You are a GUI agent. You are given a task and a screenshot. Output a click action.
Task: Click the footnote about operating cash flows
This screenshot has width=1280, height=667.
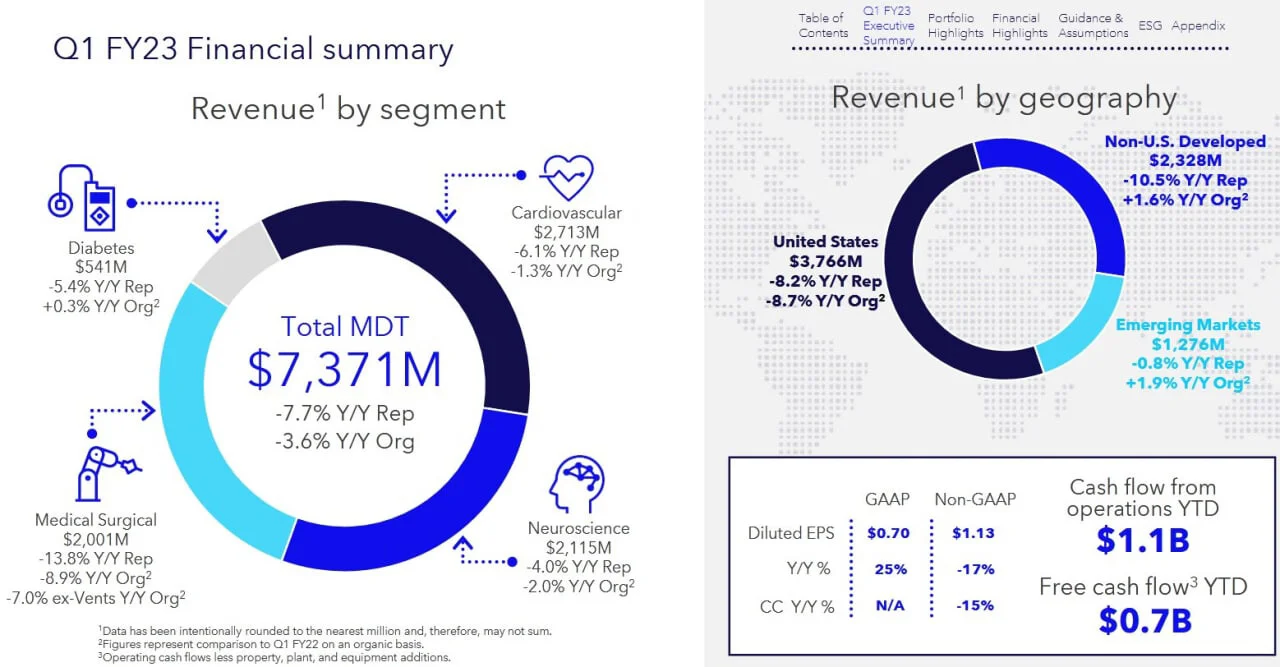(x=275, y=657)
